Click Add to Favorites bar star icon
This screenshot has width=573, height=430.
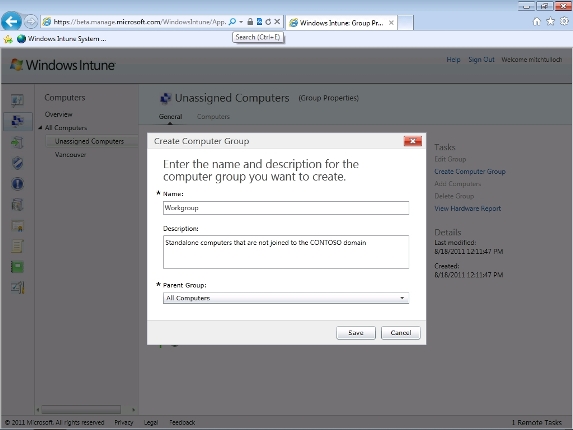[x=8, y=39]
